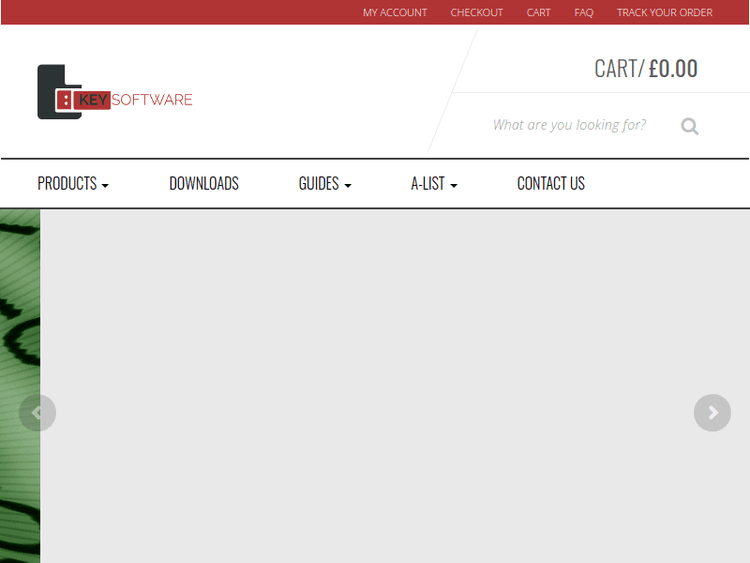Open the FAQ page link

pyautogui.click(x=584, y=13)
